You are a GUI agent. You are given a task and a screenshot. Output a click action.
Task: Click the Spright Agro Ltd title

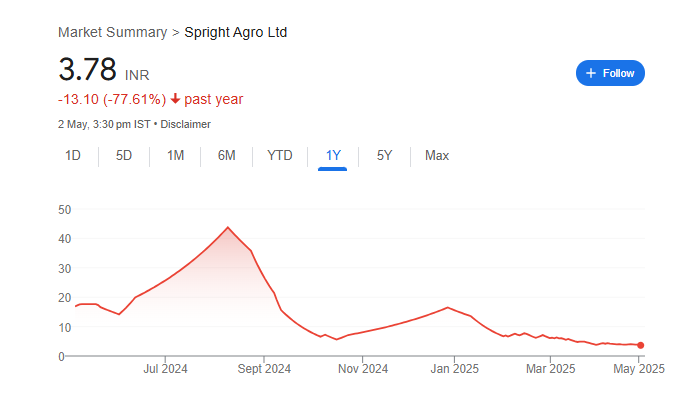[235, 32]
